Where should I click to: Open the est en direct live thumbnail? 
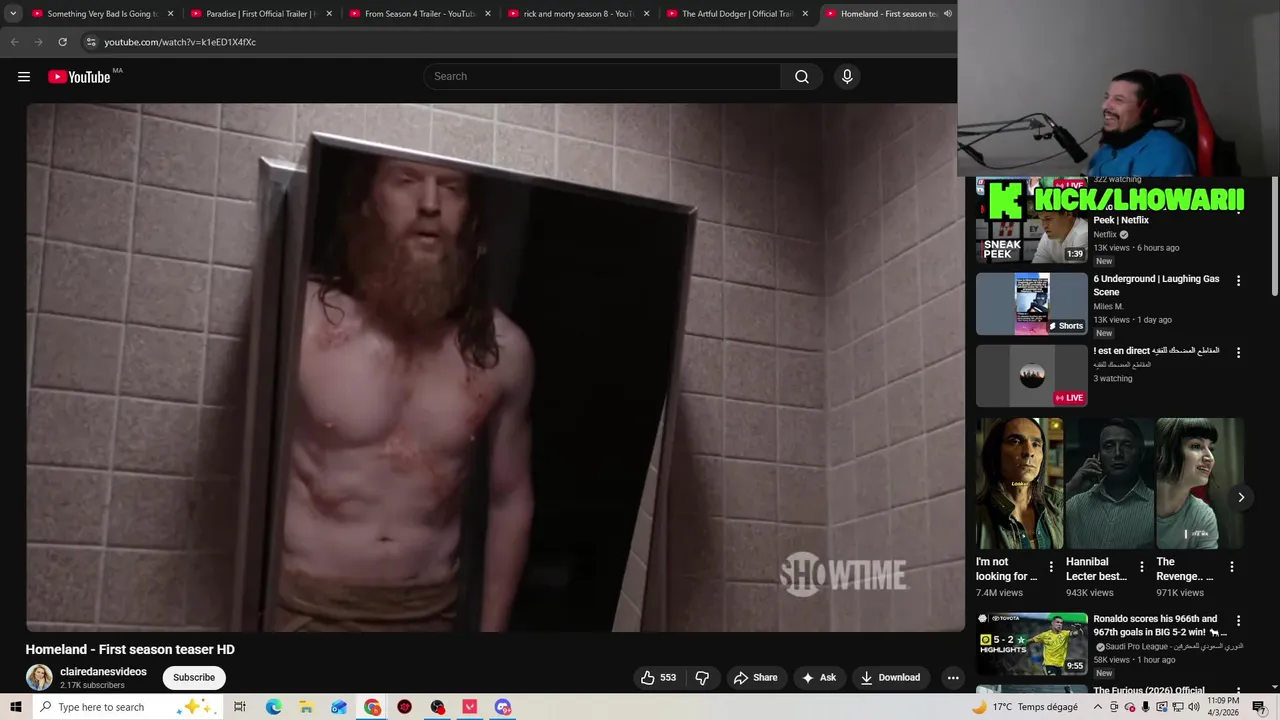click(x=1031, y=376)
